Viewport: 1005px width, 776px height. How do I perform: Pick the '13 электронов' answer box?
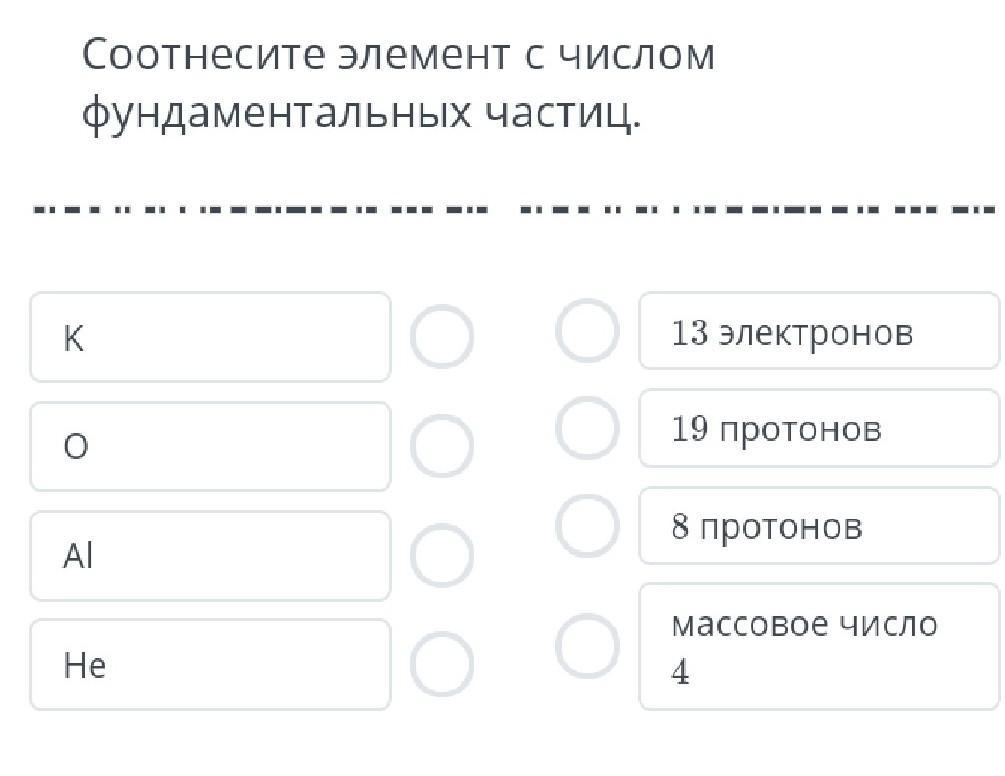click(818, 331)
